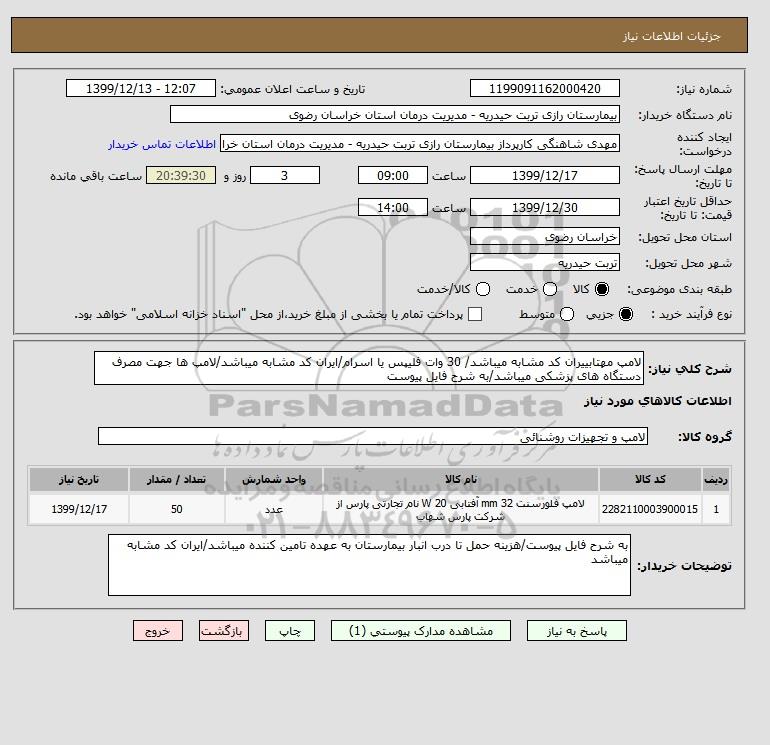Click the نام کالا column header
Image resolution: width=770 pixels, height=745 pixels.
pyautogui.click(x=461, y=479)
